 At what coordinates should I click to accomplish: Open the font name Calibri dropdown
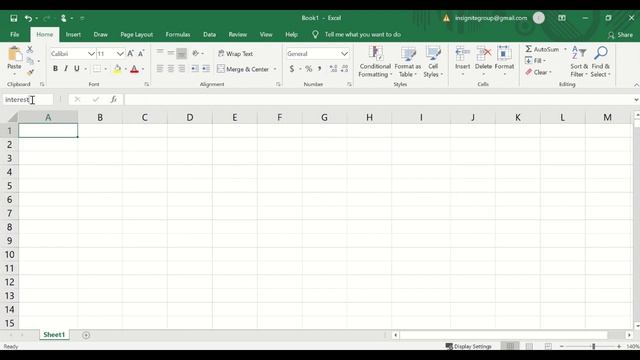91,54
